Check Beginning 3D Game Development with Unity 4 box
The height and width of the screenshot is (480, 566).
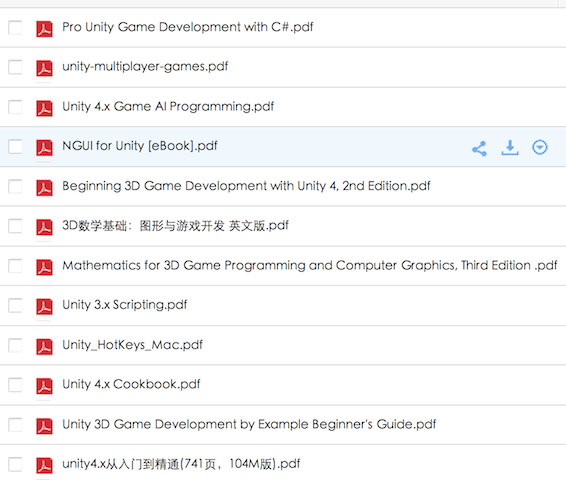point(15,186)
